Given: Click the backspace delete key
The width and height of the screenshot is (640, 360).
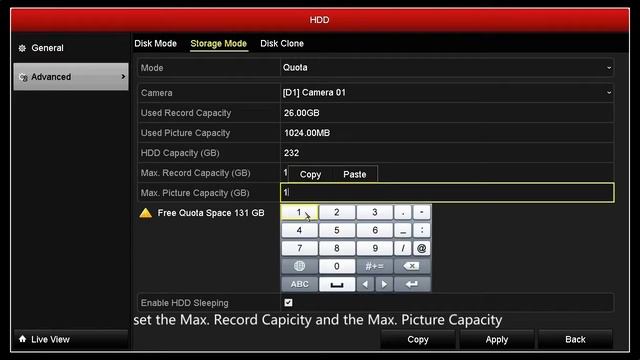Looking at the screenshot, I should [412, 266].
